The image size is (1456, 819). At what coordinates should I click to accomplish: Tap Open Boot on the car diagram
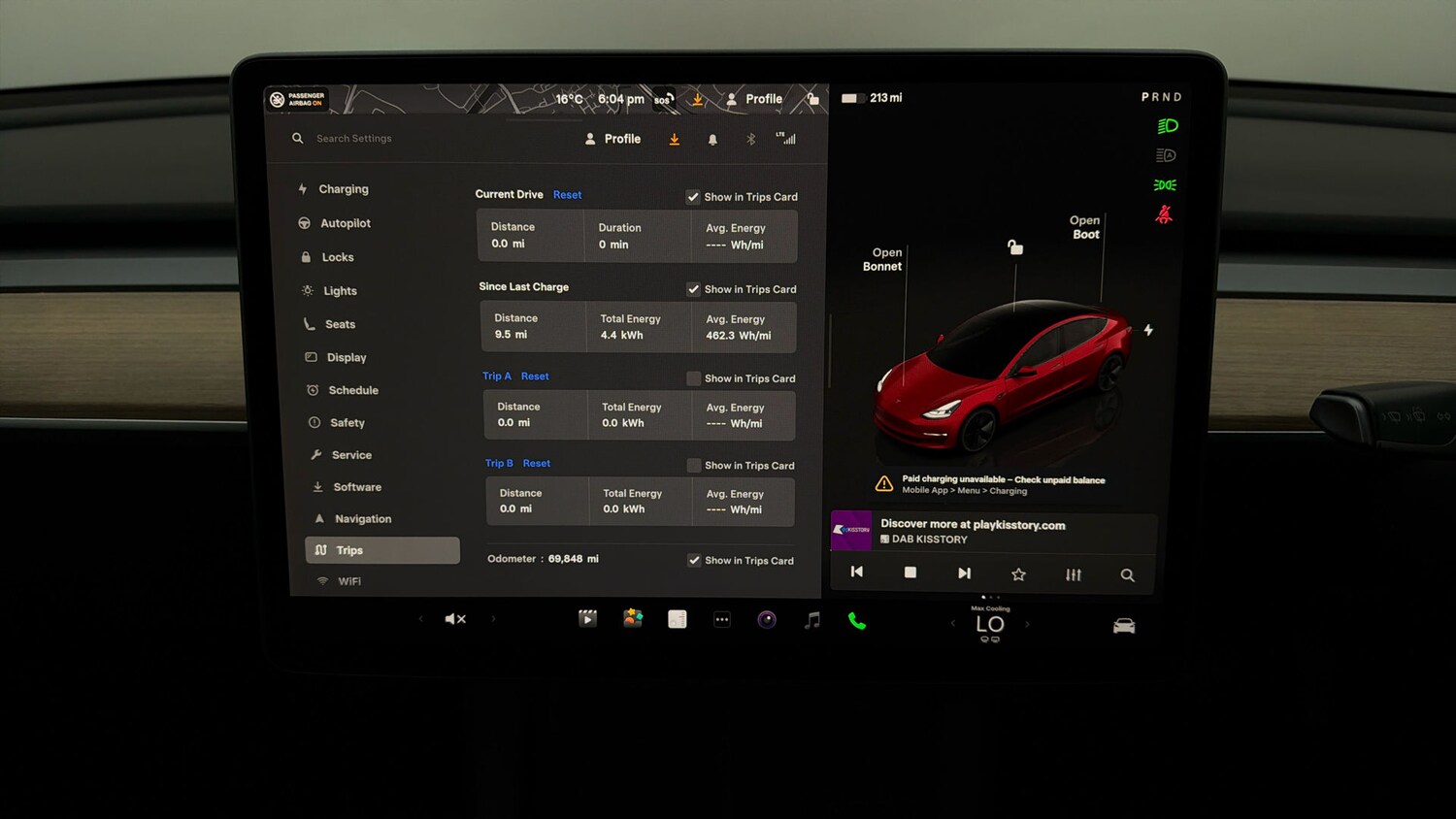[x=1084, y=225]
